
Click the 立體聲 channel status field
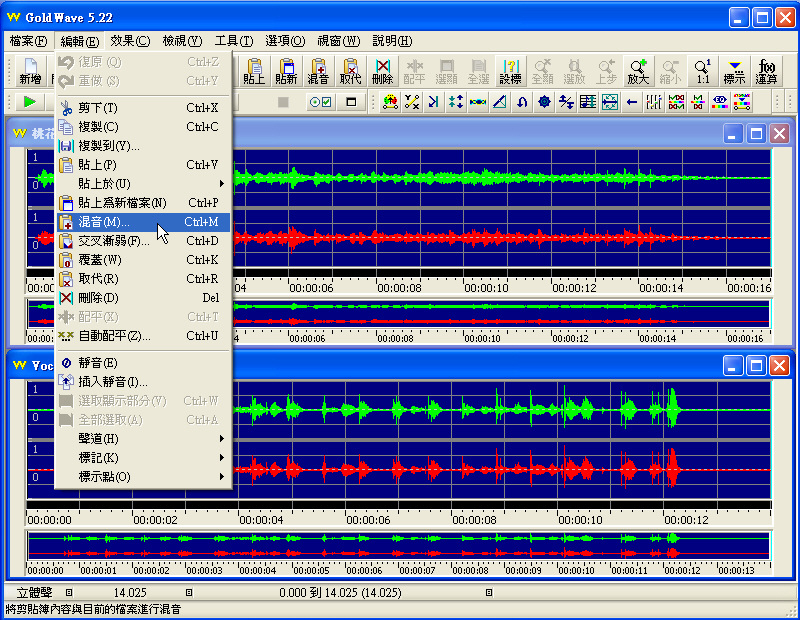(x=30, y=593)
